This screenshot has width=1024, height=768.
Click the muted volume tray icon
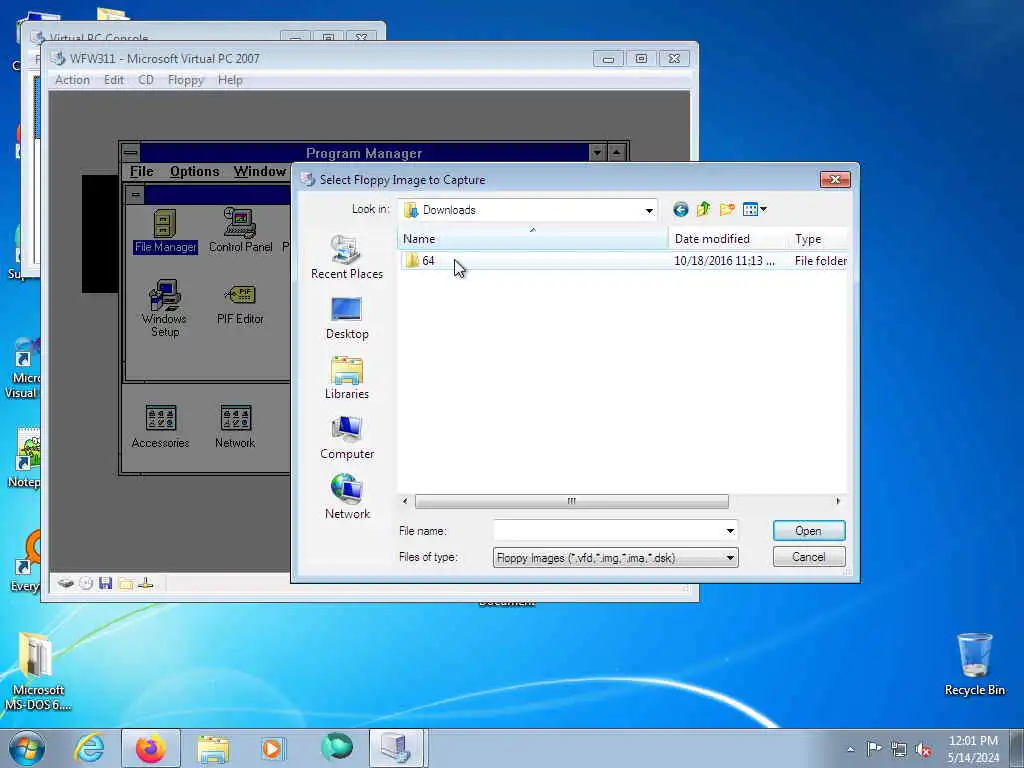923,749
